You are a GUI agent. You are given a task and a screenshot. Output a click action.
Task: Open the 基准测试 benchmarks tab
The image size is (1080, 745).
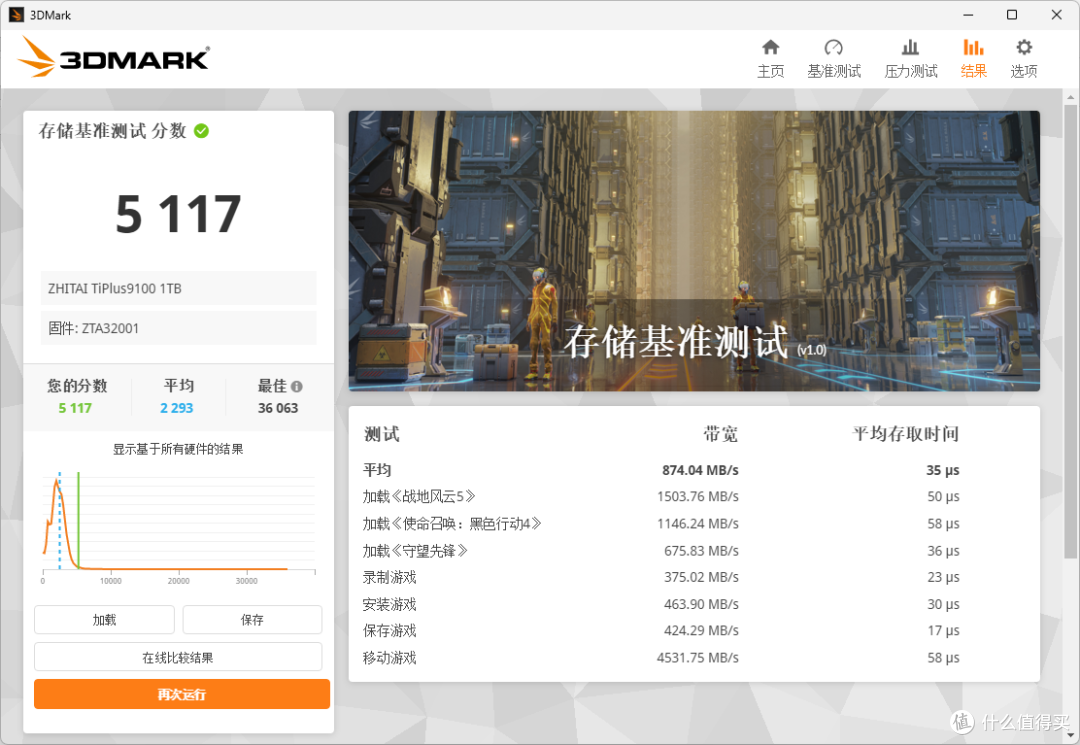pos(833,59)
